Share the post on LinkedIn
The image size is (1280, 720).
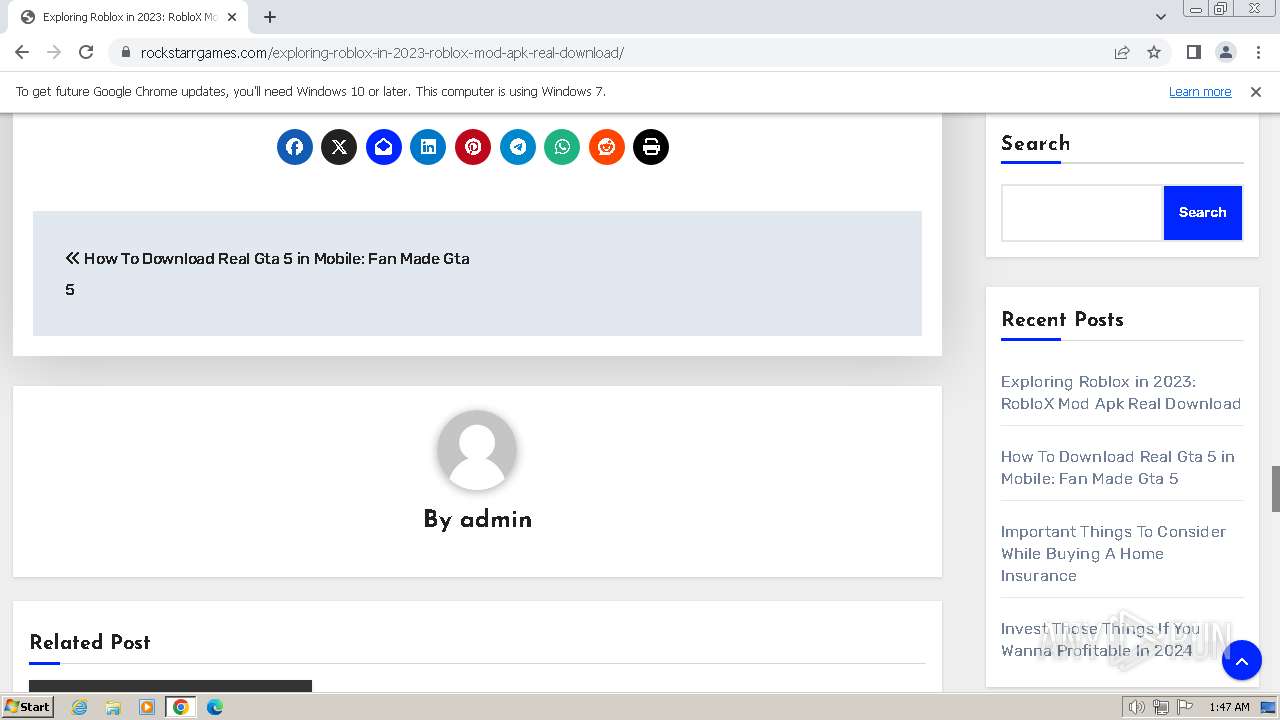click(x=428, y=147)
